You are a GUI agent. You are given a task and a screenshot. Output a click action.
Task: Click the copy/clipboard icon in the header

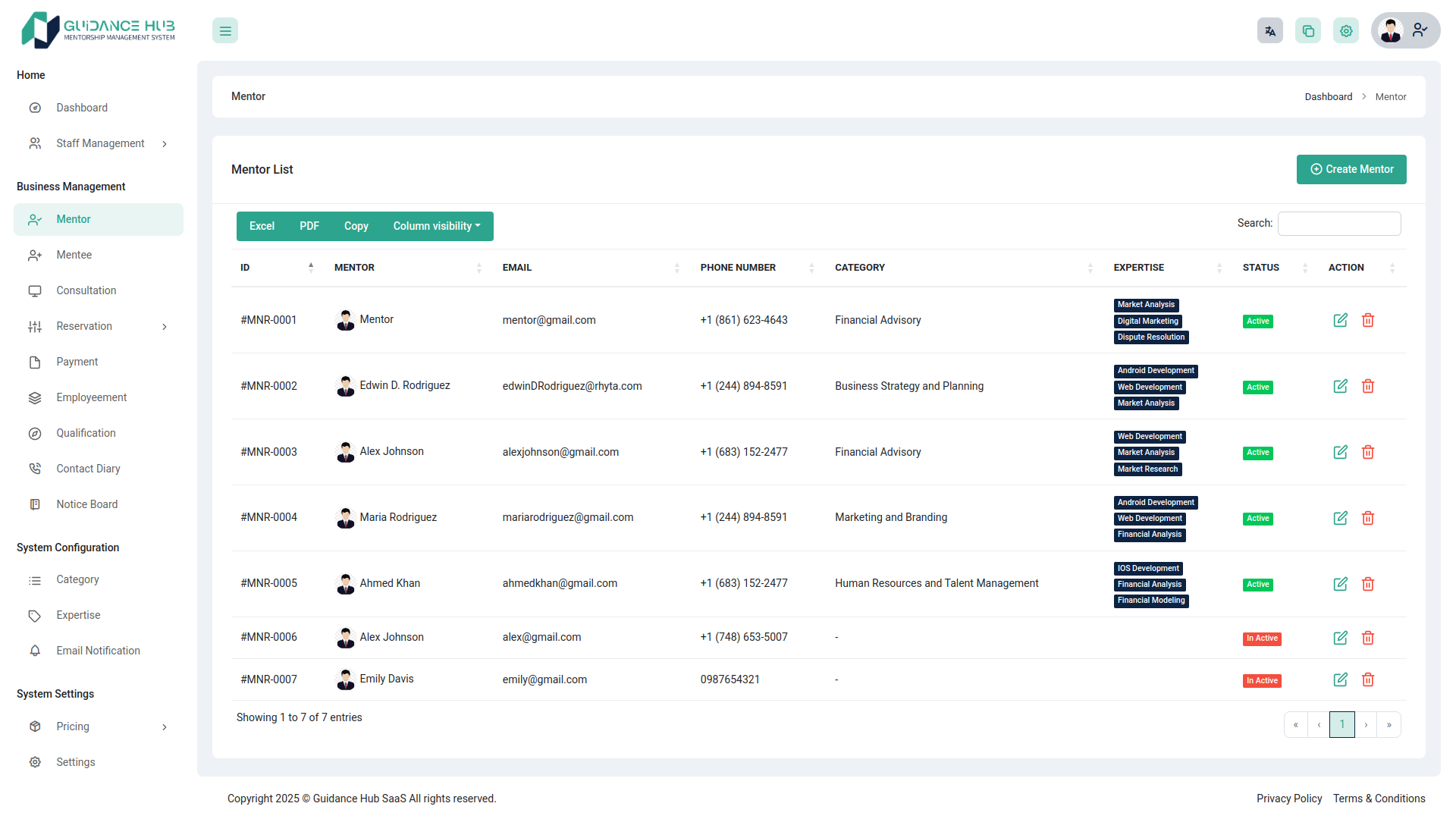click(1308, 30)
